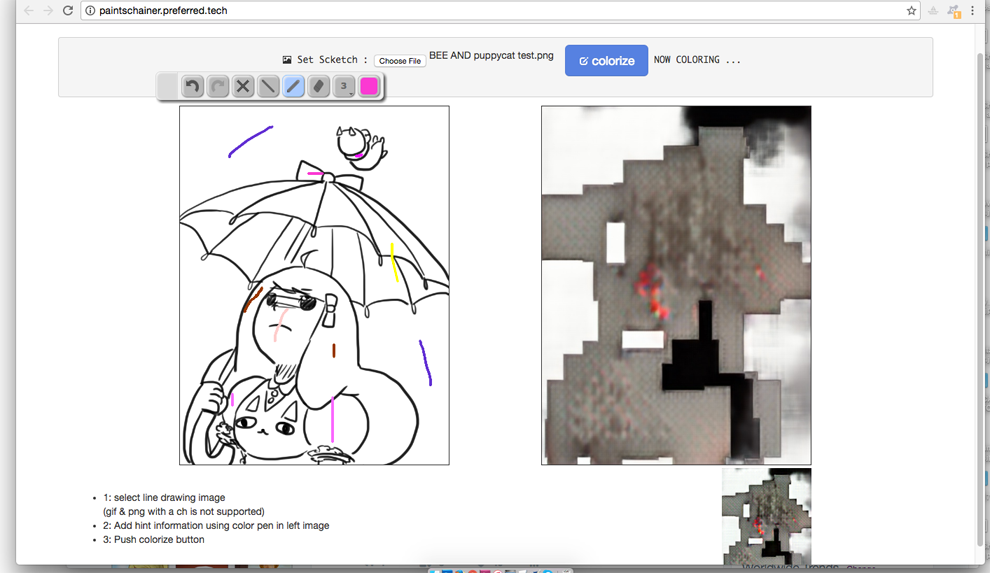Open the brush size 3 dropdown
This screenshot has height=573, width=990.
pos(344,86)
